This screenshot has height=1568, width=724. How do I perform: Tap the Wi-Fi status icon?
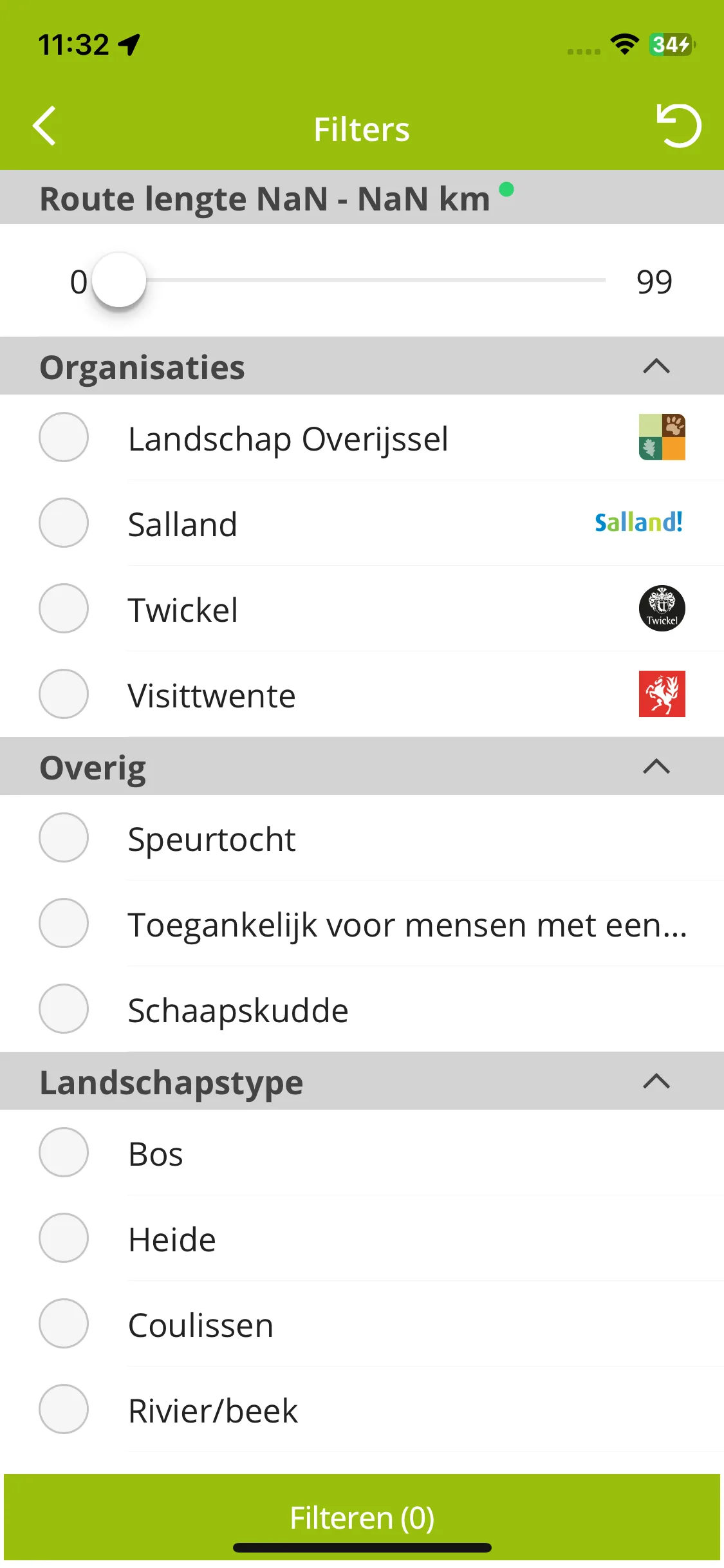point(624,44)
